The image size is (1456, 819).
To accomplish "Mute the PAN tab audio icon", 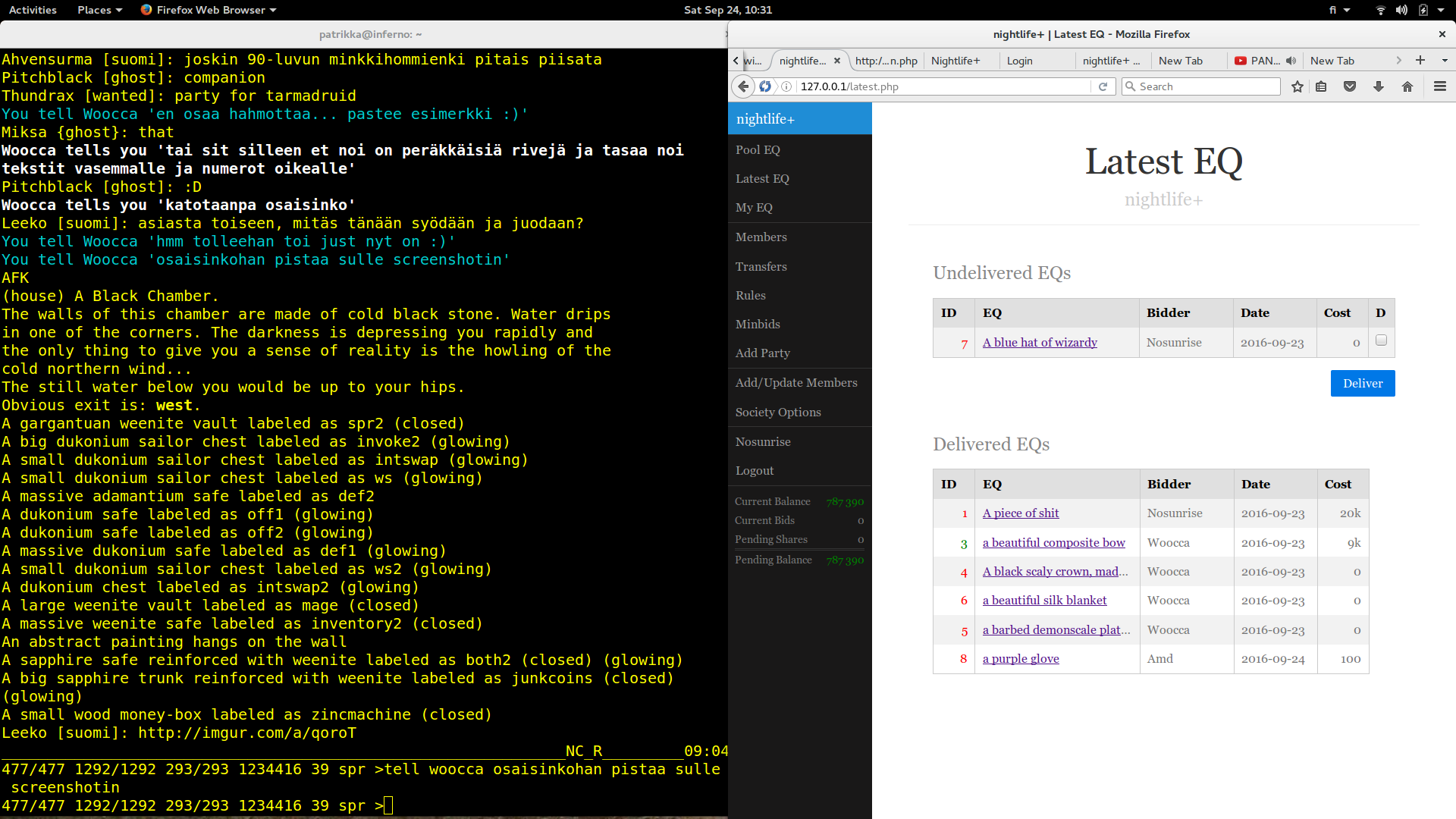I will click(1291, 61).
